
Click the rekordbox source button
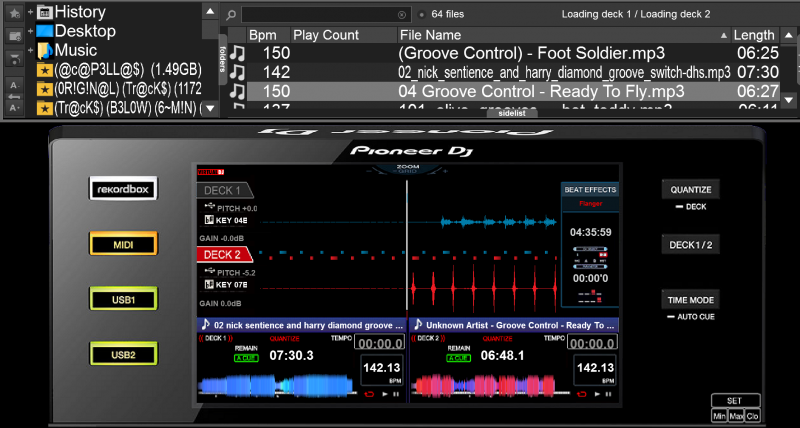click(x=117, y=188)
